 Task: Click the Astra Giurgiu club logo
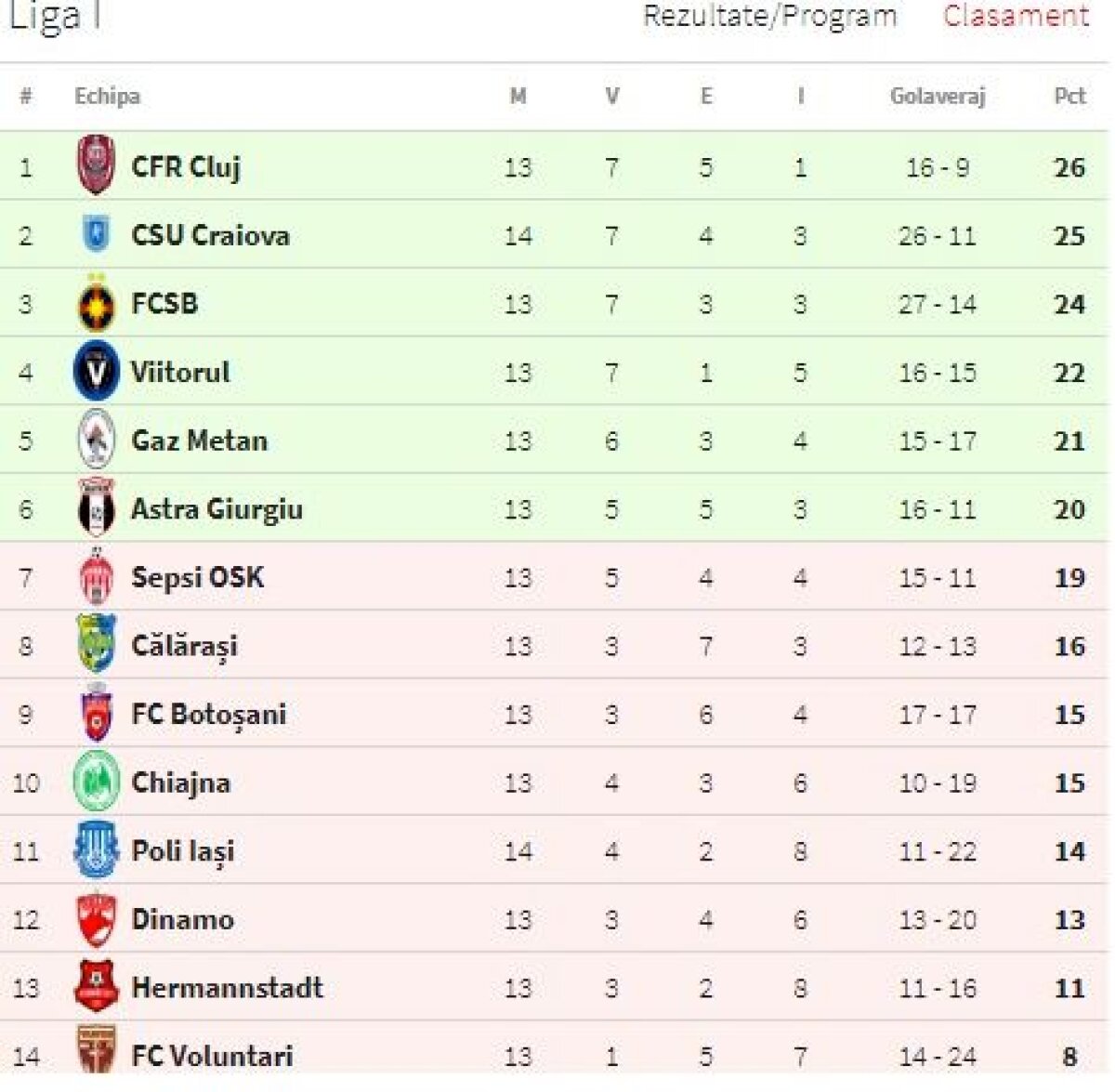tap(96, 508)
